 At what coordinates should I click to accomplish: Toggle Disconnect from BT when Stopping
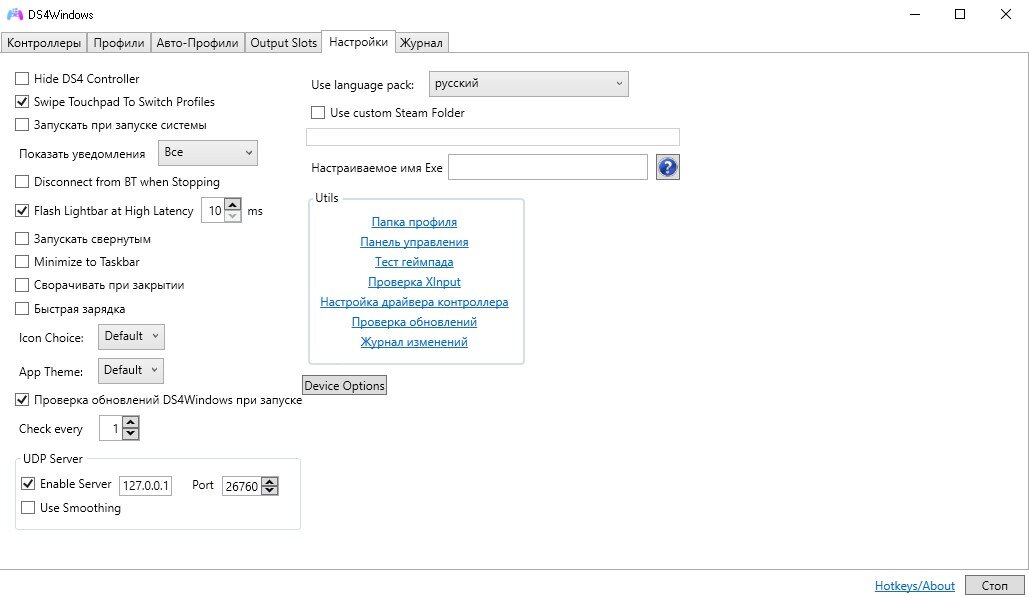tap(22, 182)
